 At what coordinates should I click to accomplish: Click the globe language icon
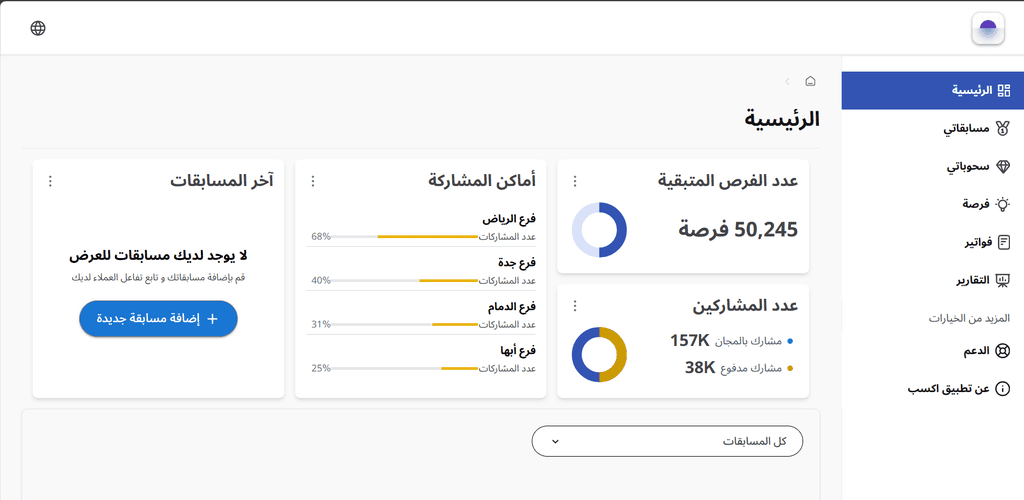[x=38, y=28]
